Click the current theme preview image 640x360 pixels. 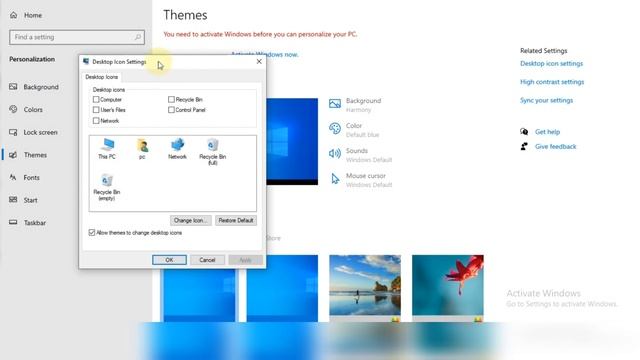[292, 141]
